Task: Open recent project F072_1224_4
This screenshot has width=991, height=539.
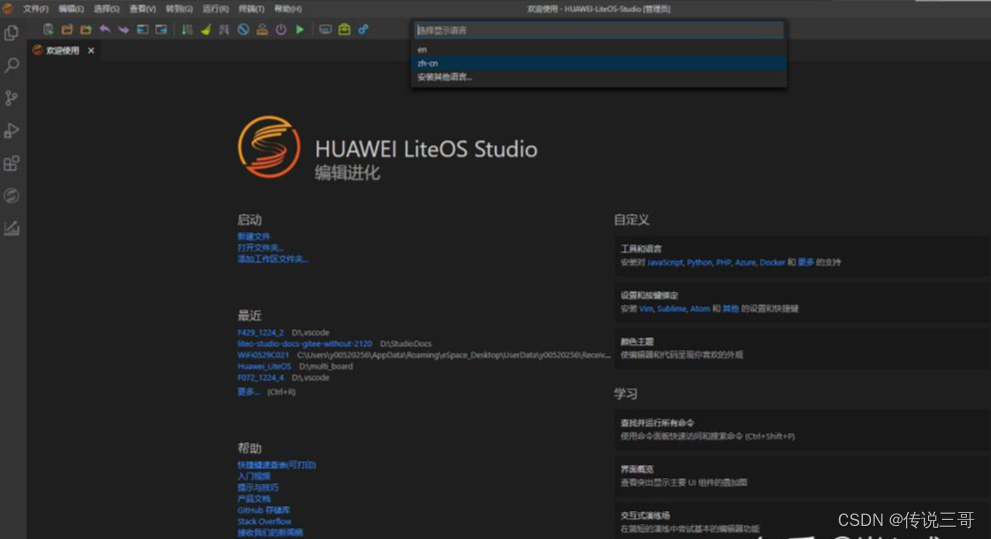Action: coord(260,378)
